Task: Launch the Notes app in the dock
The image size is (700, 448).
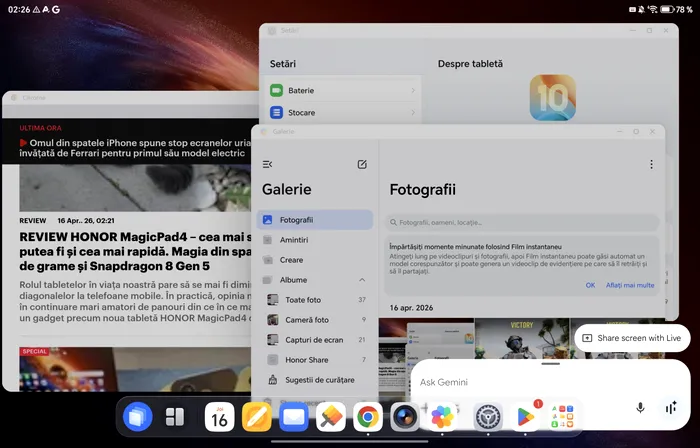Action: (x=257, y=417)
